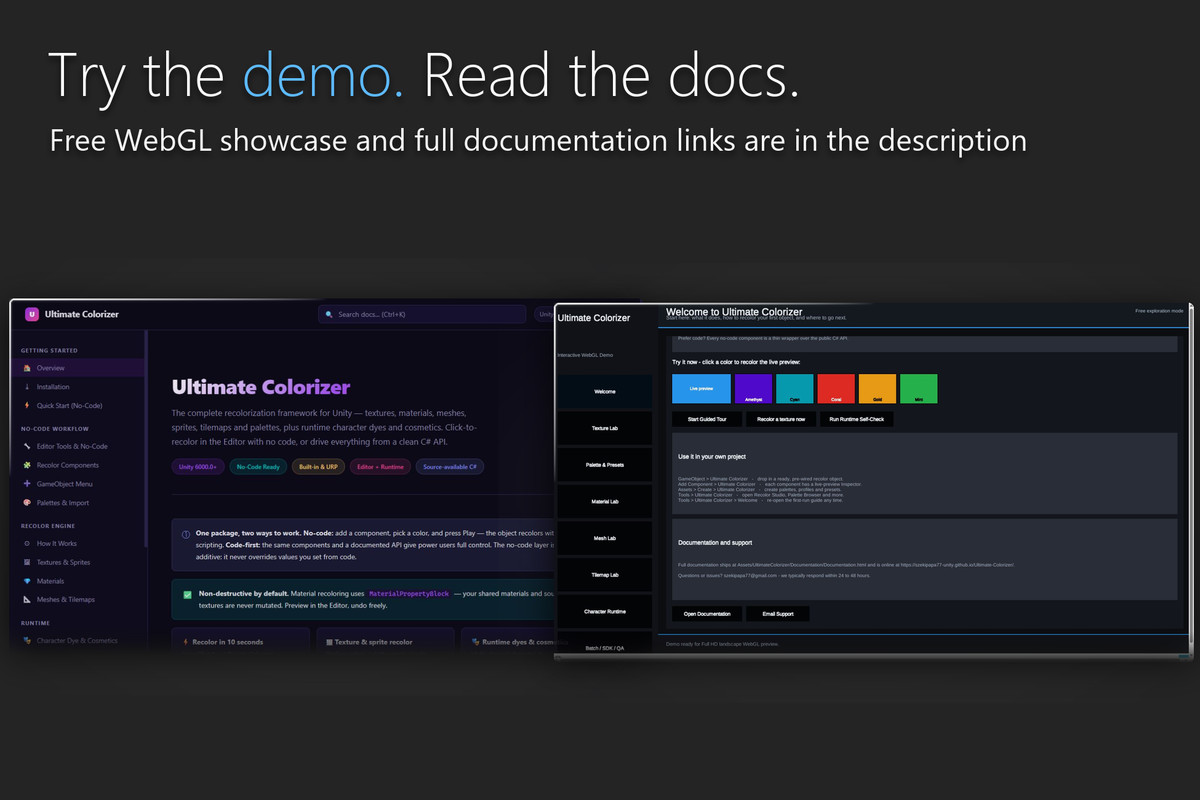Click the Built-in & URP badge
The width and height of the screenshot is (1200, 800).
(x=318, y=467)
